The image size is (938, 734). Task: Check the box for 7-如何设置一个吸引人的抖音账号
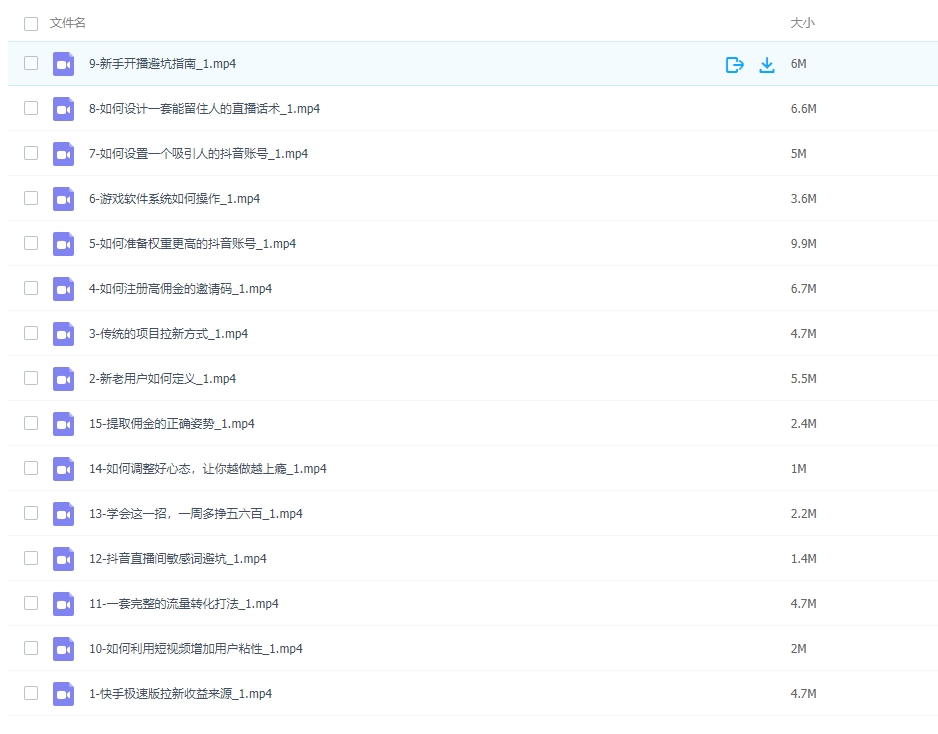coord(31,153)
